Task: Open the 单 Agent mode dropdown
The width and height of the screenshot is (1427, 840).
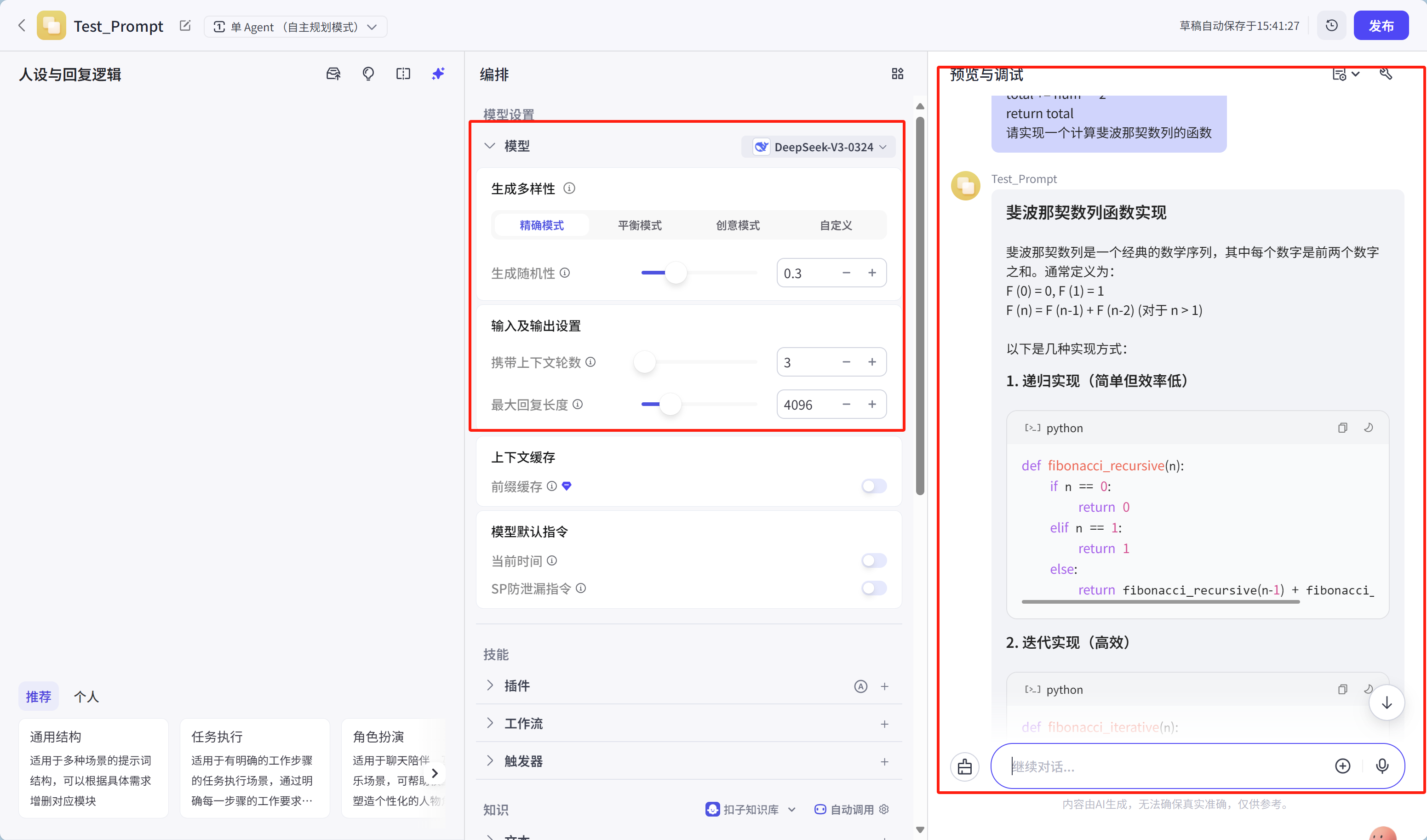Action: pyautogui.click(x=295, y=27)
